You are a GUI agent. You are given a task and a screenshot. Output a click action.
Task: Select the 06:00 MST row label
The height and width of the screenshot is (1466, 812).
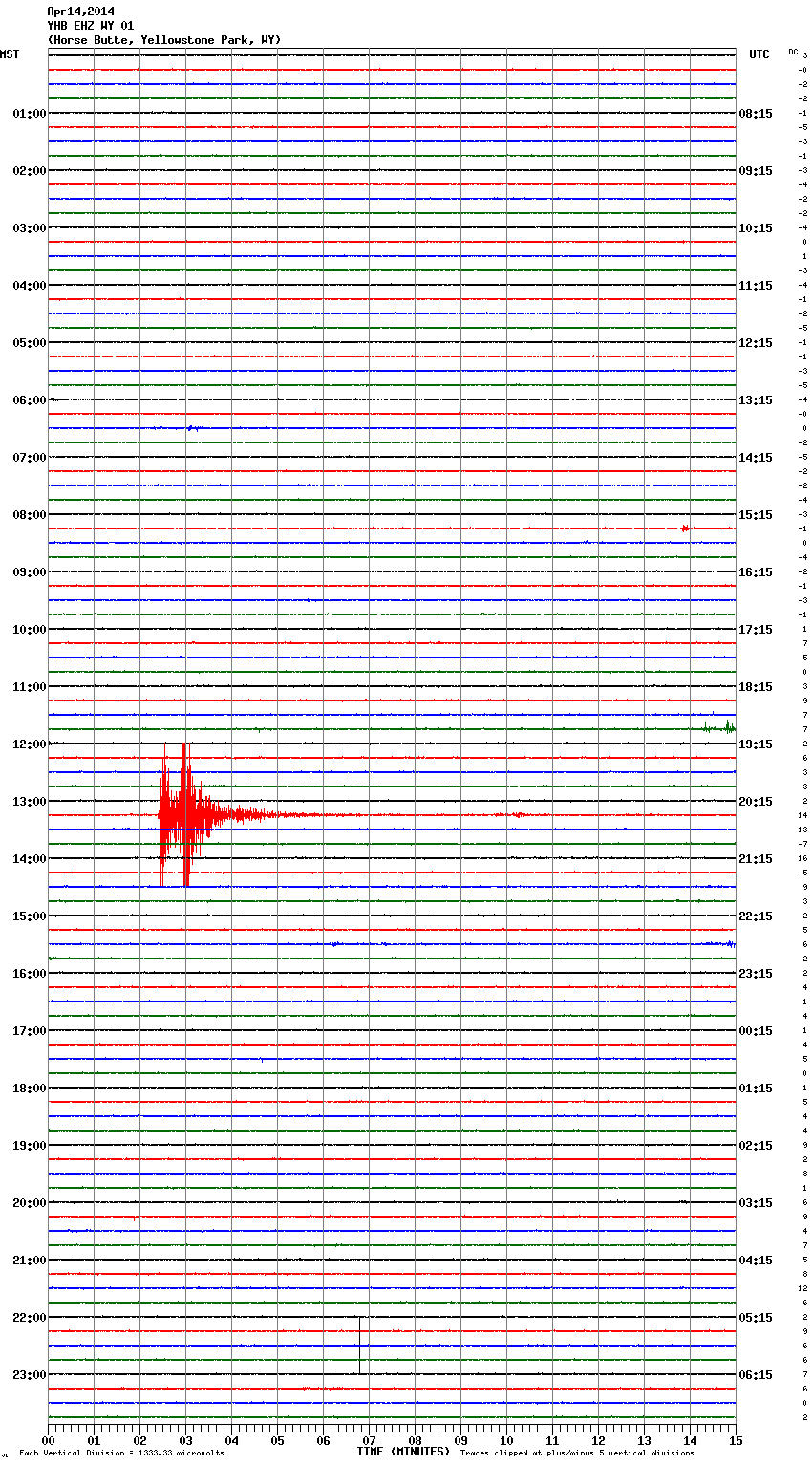click(30, 400)
